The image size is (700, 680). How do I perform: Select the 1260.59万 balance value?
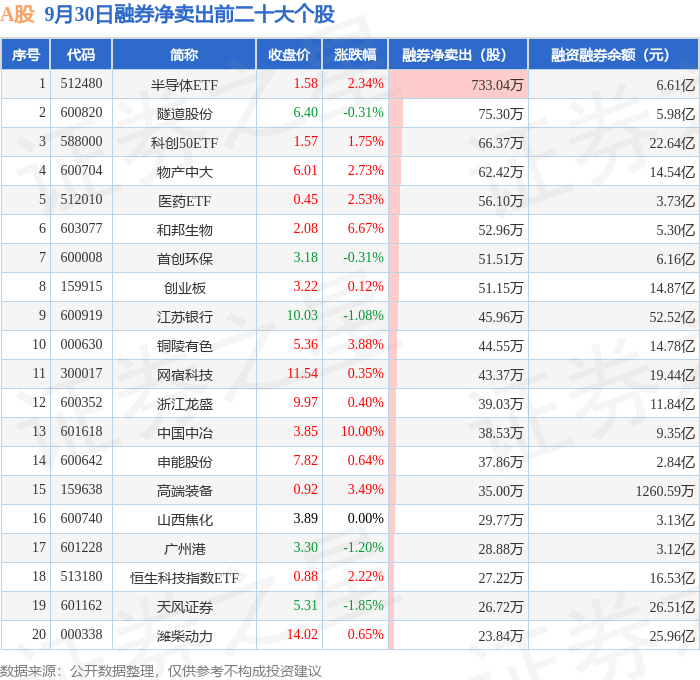click(x=665, y=491)
